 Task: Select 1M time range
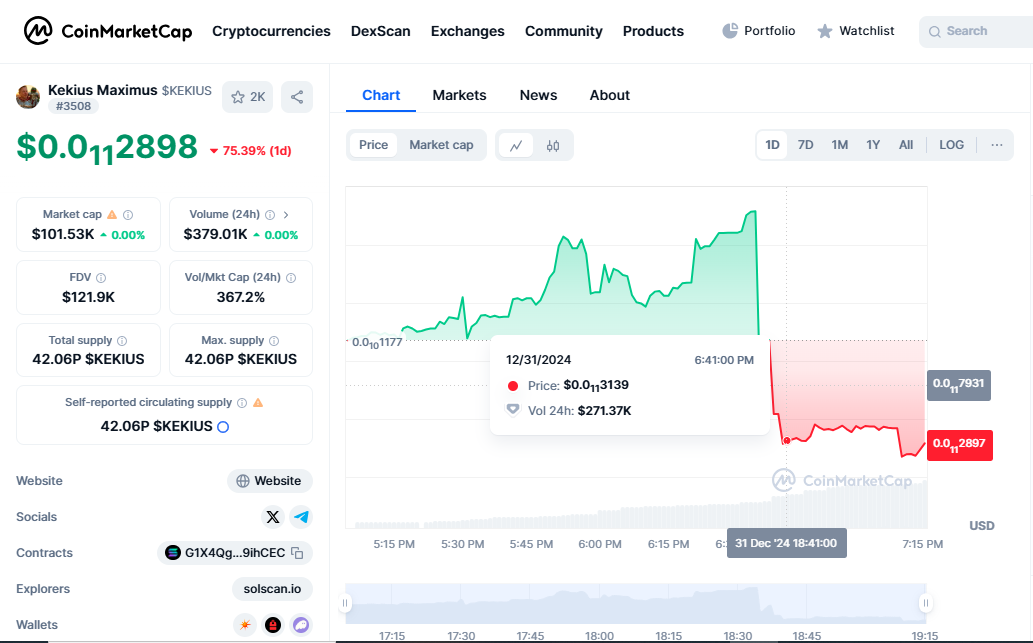click(839, 145)
